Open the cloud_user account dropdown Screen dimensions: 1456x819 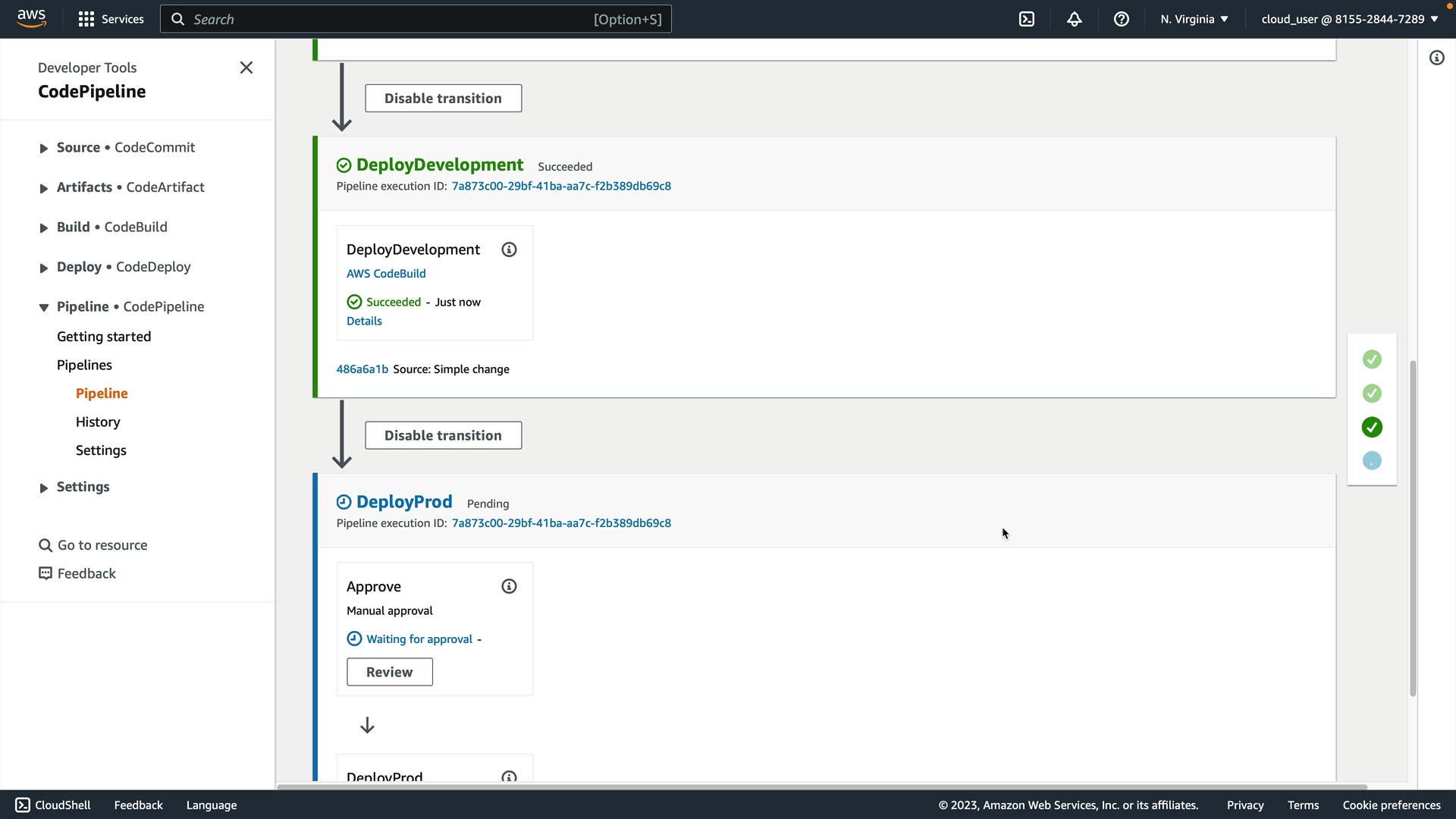[x=1349, y=19]
